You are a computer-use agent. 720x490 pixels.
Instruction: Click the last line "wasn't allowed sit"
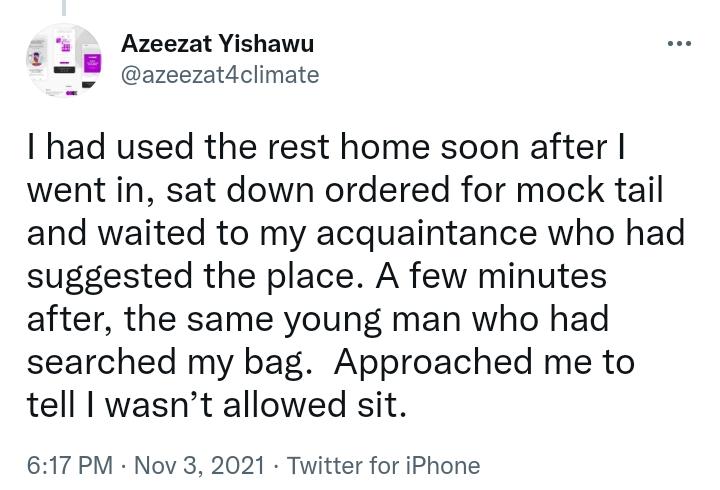(256, 404)
